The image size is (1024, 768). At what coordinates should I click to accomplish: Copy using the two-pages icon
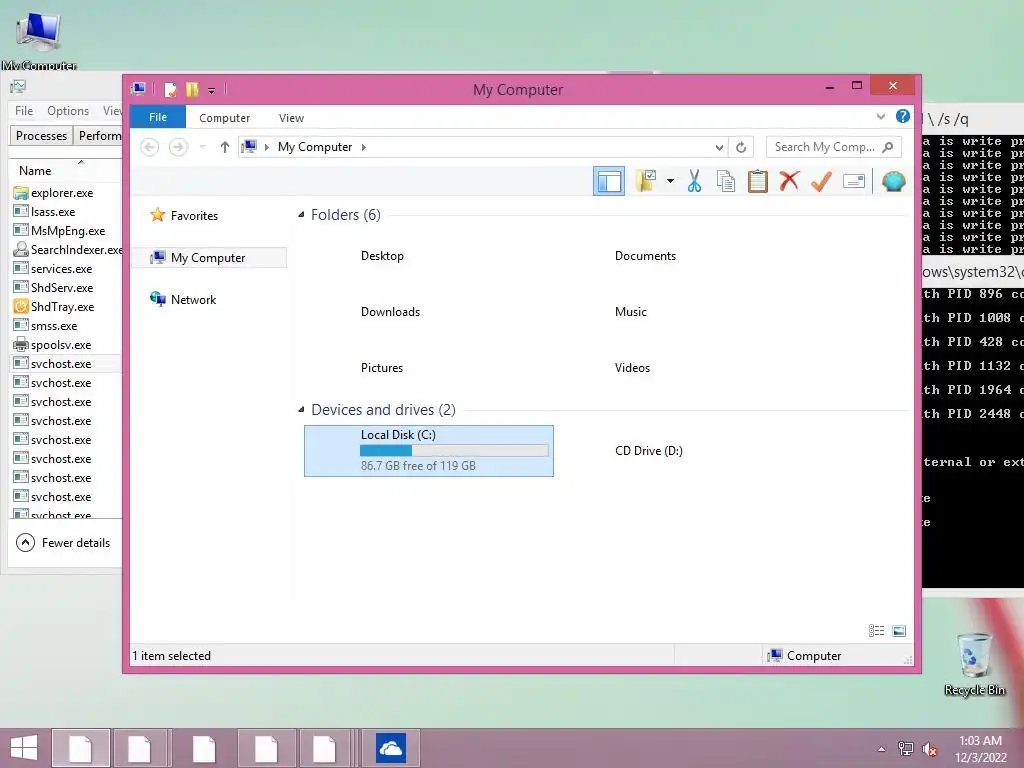[726, 181]
